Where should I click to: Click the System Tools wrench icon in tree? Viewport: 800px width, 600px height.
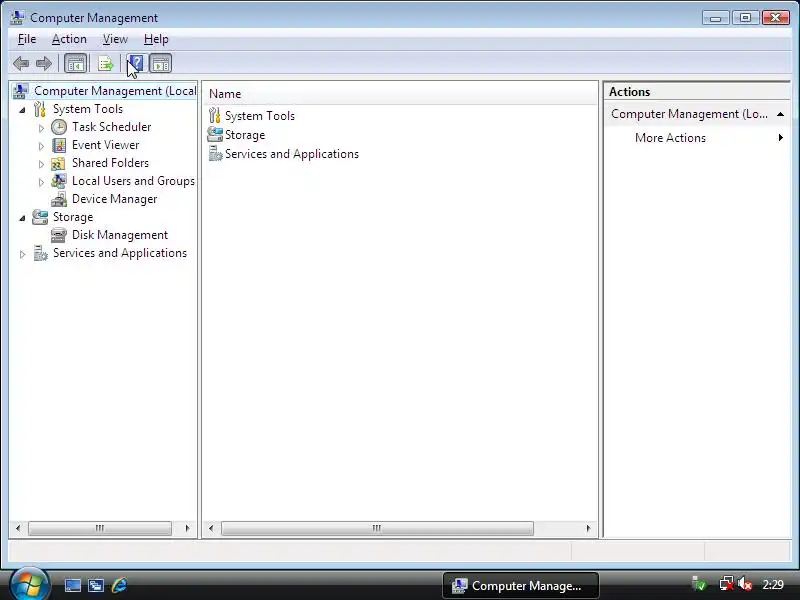[40, 109]
